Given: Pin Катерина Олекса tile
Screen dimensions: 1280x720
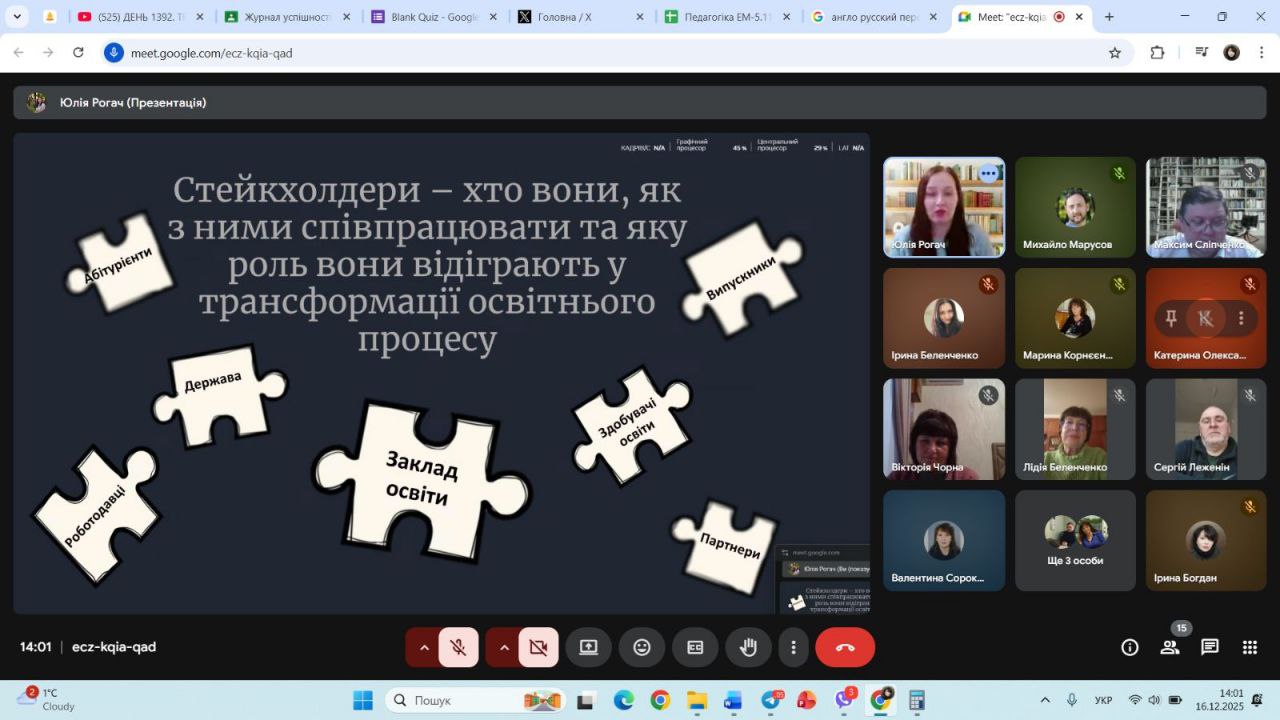Looking at the screenshot, I should (x=1171, y=318).
